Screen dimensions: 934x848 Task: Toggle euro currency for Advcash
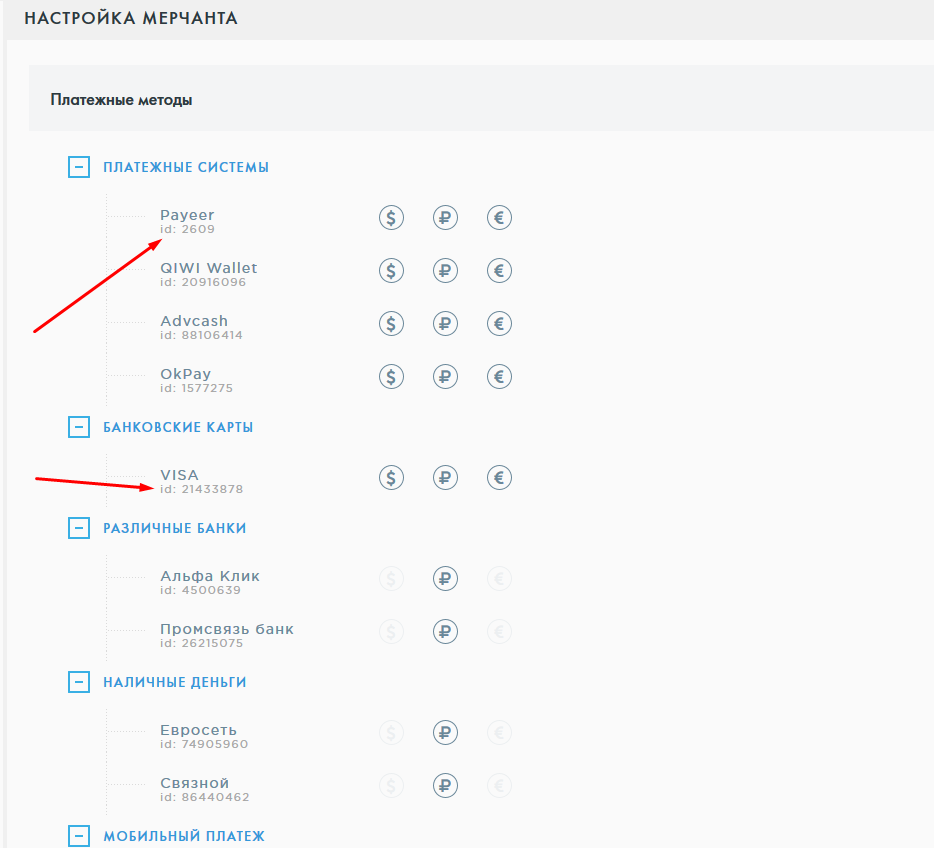pos(499,323)
